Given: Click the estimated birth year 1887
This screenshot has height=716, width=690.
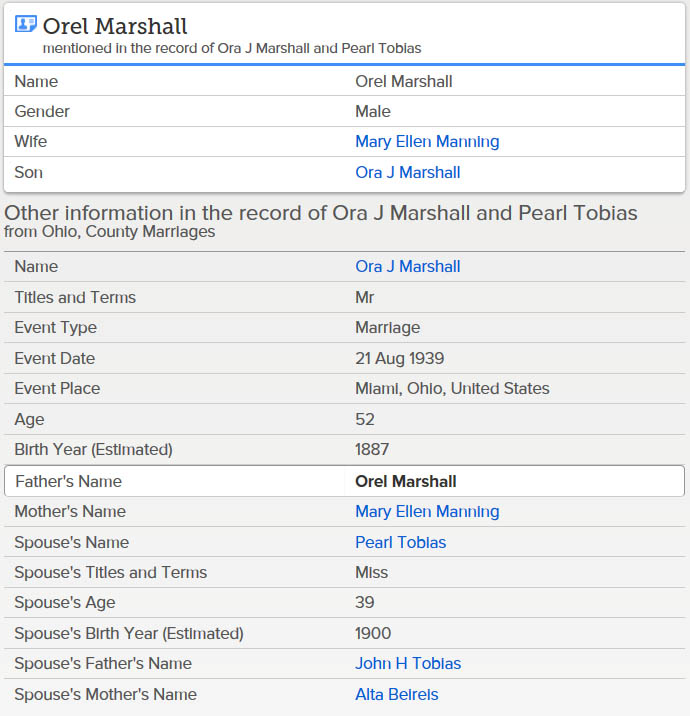Looking at the screenshot, I should point(372,449).
